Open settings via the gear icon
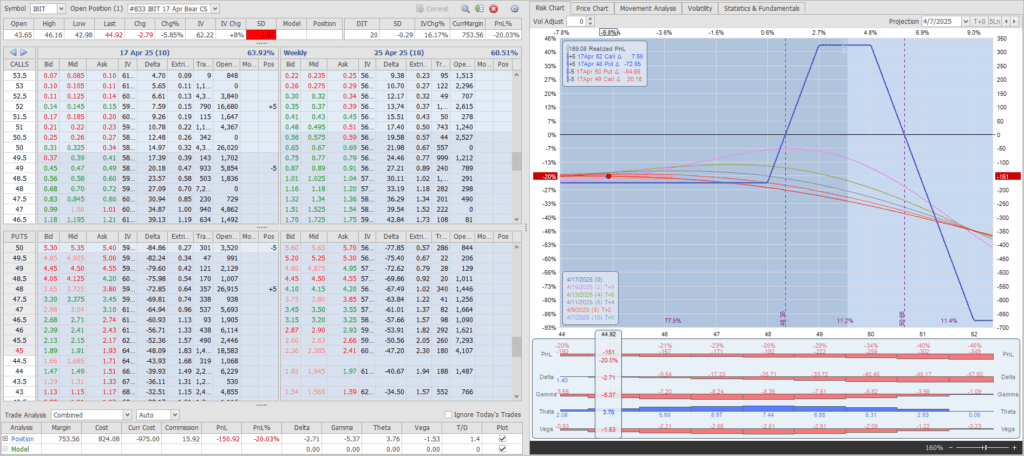Image resolution: width=1024 pixels, height=456 pixels. point(514,8)
